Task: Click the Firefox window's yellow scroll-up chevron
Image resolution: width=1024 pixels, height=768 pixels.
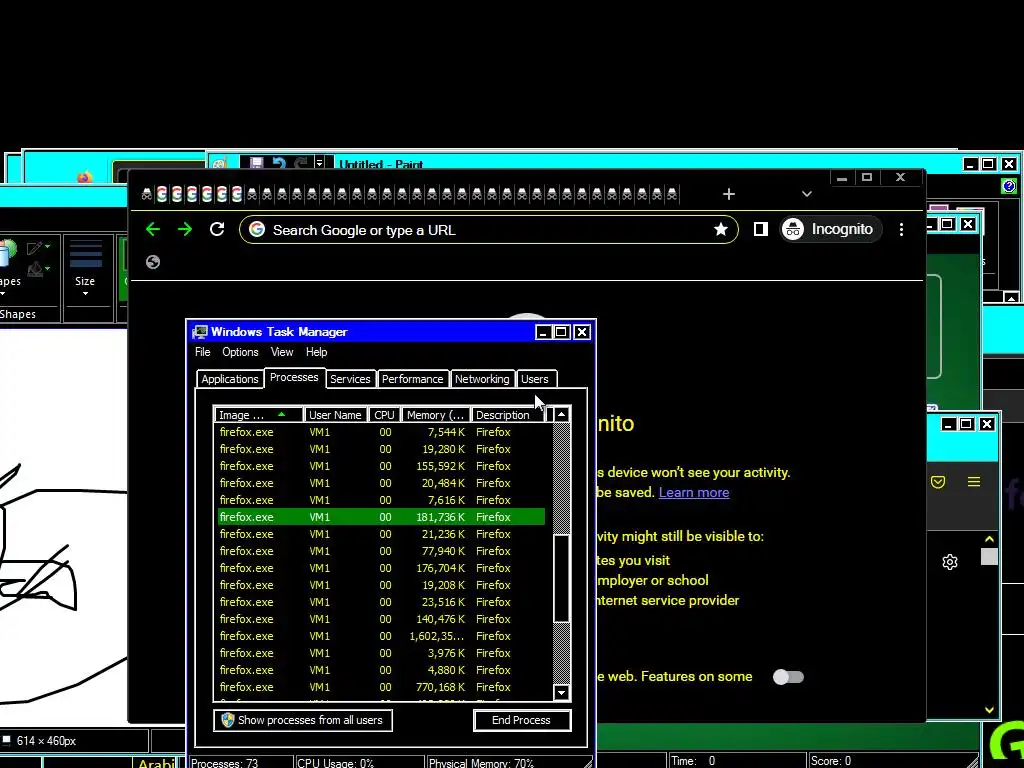Action: click(x=989, y=539)
